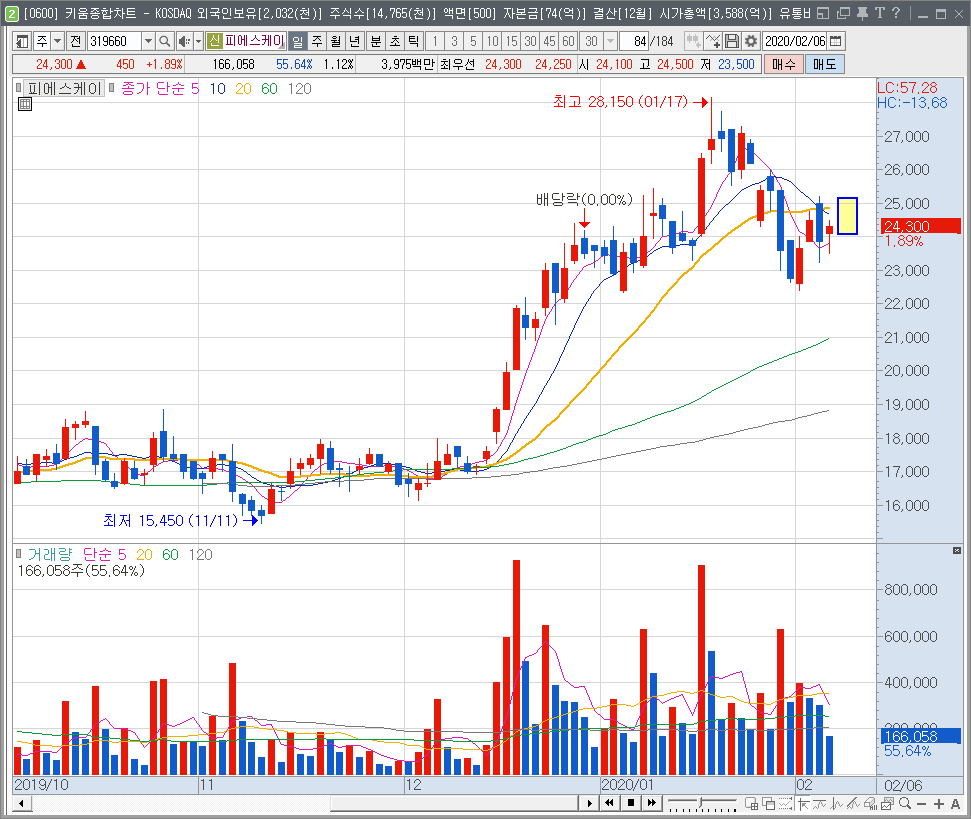971x819 pixels.
Task: Click the candle count 84 field
Action: [634, 41]
